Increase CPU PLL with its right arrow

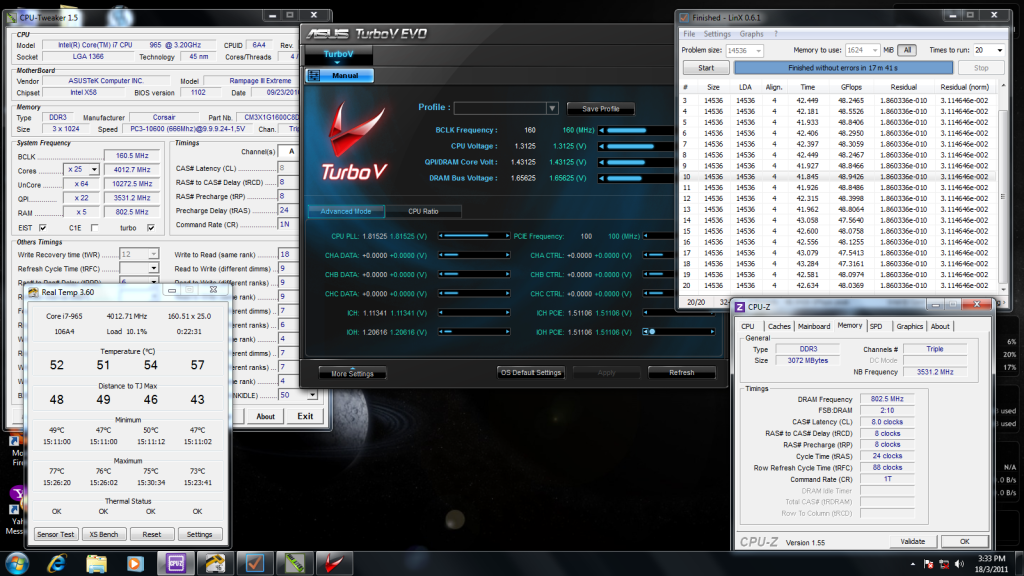point(507,236)
